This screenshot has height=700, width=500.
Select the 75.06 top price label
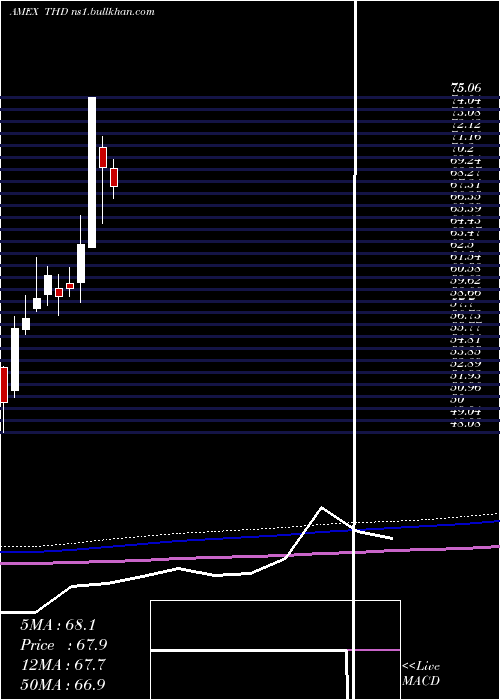click(x=466, y=89)
